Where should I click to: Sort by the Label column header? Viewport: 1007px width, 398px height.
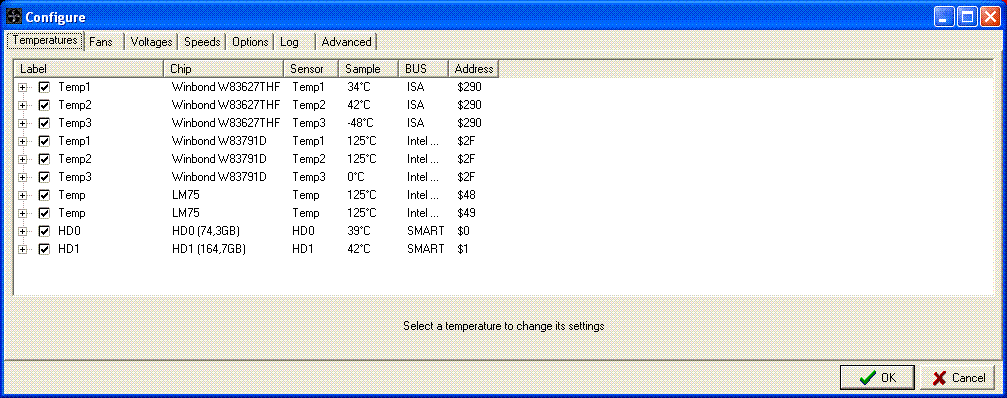(89, 69)
